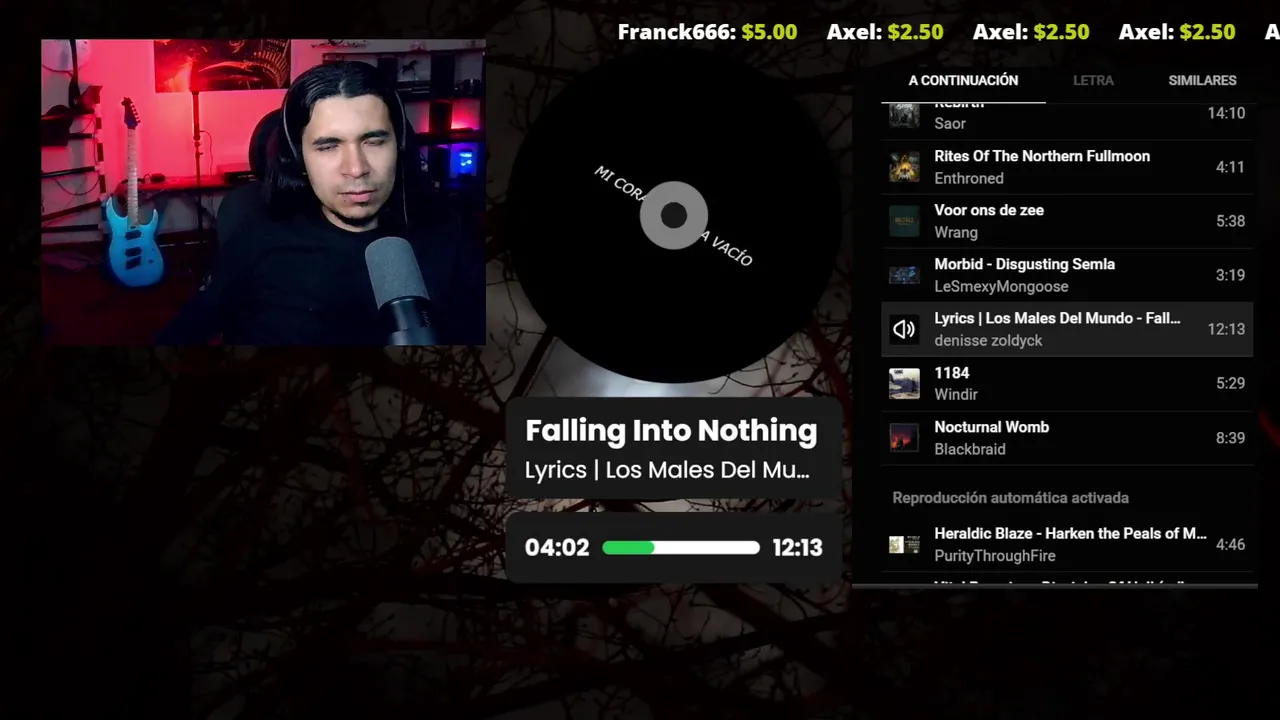Click the green song progress bar

681,547
